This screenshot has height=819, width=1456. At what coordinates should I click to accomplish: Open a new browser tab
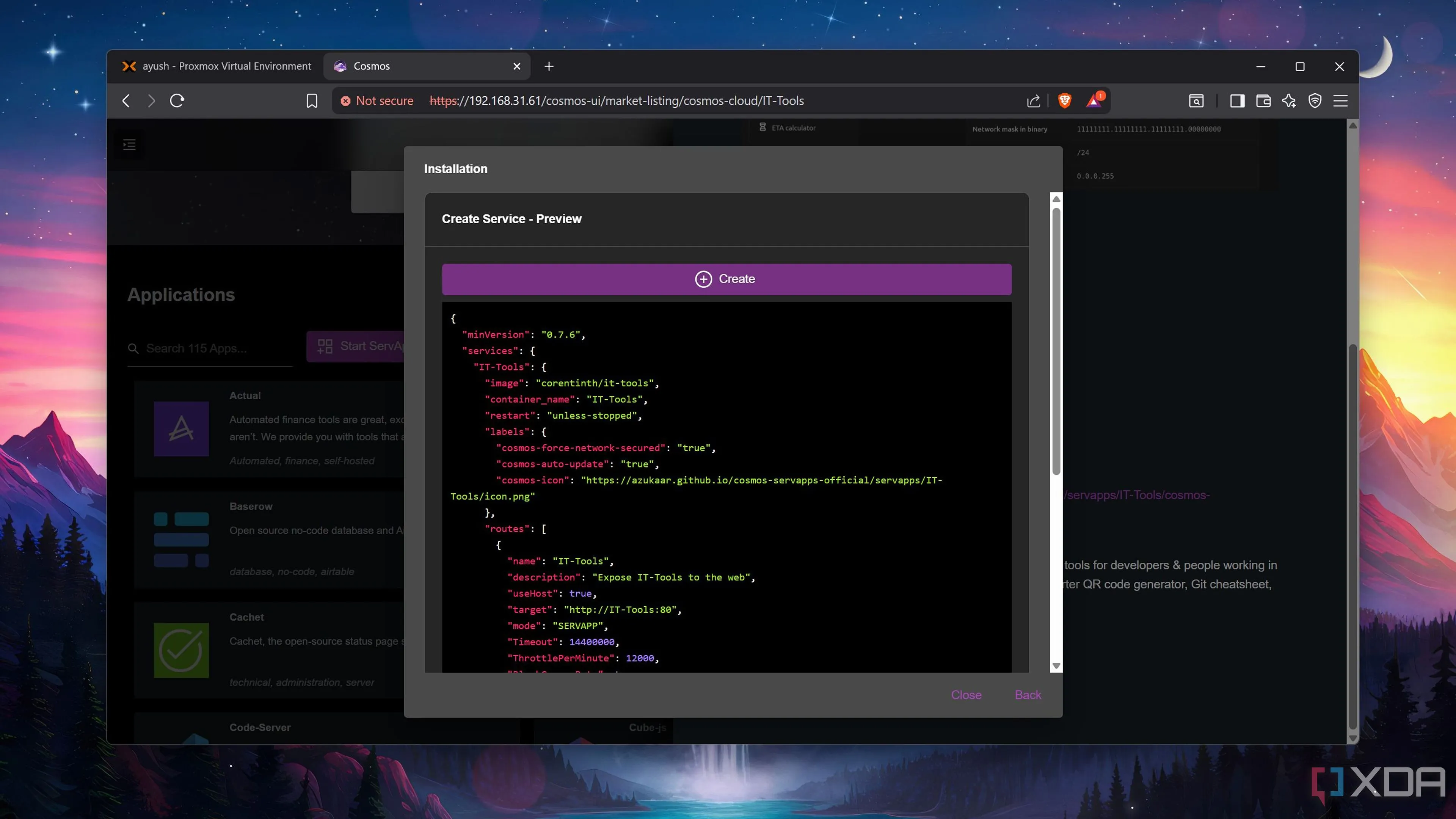point(549,66)
